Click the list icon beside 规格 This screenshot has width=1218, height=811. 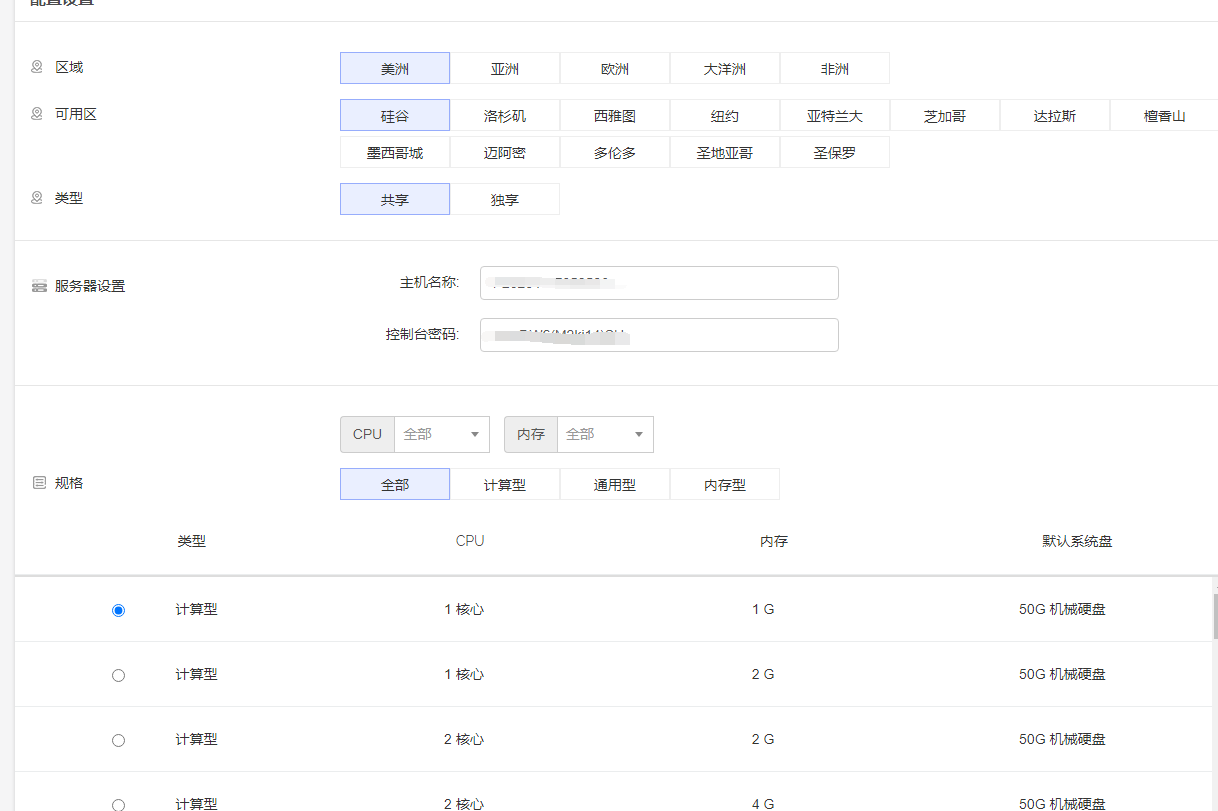point(39,483)
